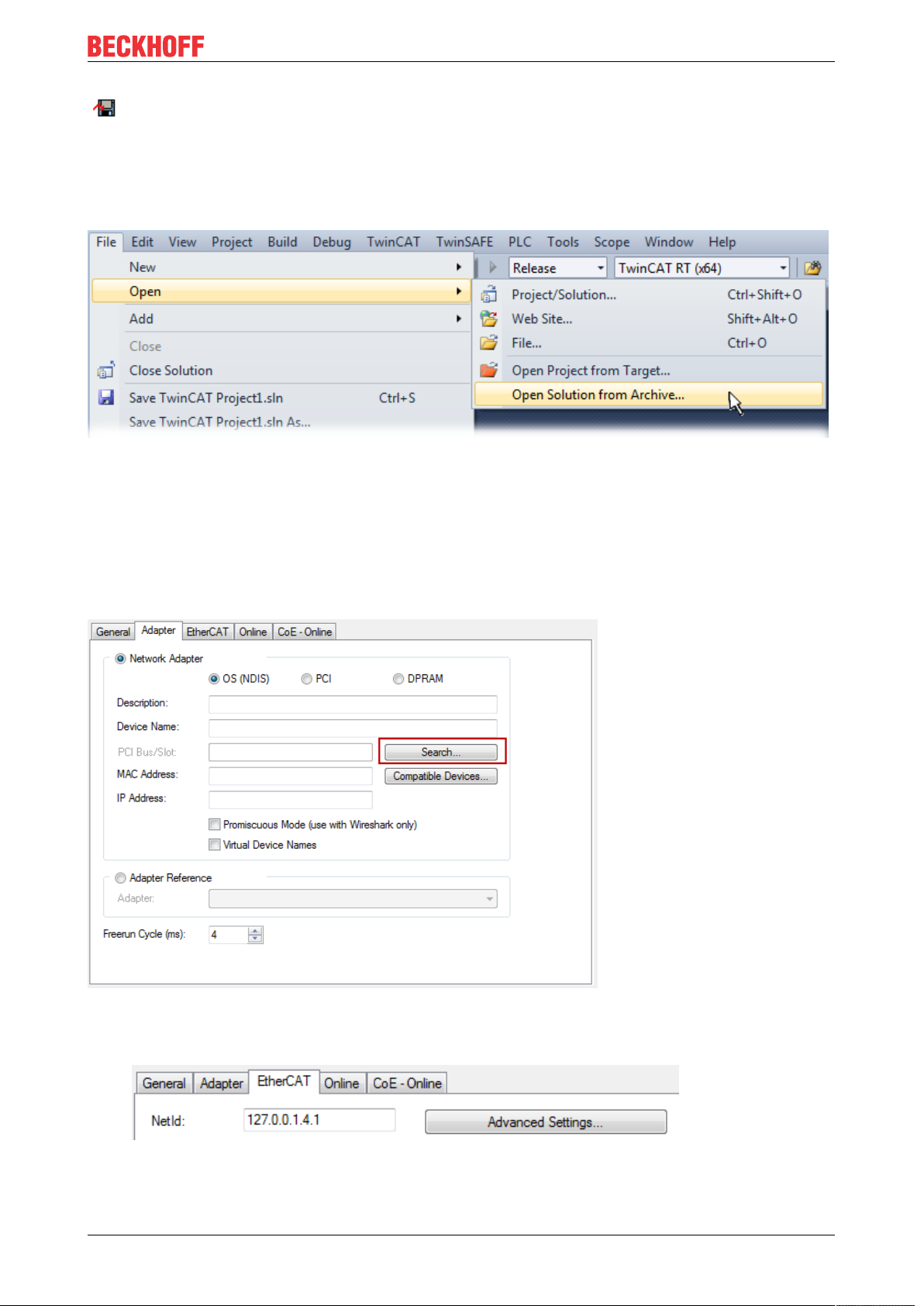Click the Web Site globe folder icon

[488, 319]
